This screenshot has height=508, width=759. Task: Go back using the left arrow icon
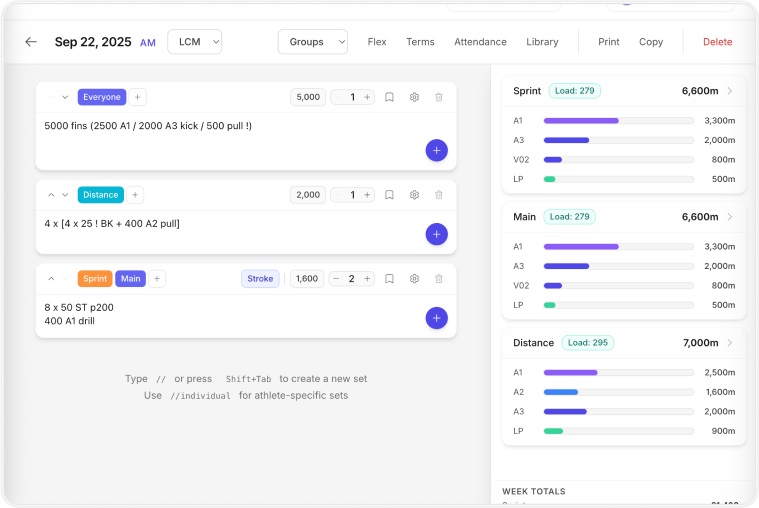coord(31,42)
